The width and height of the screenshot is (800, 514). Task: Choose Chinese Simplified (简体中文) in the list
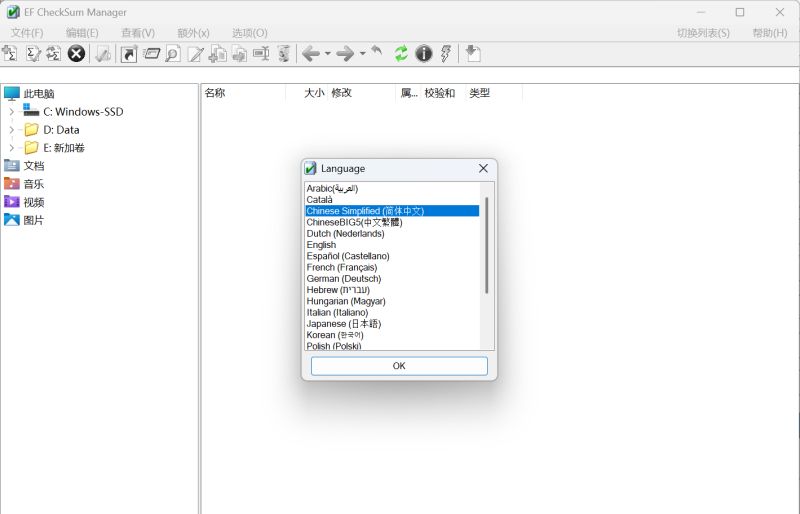(392, 211)
